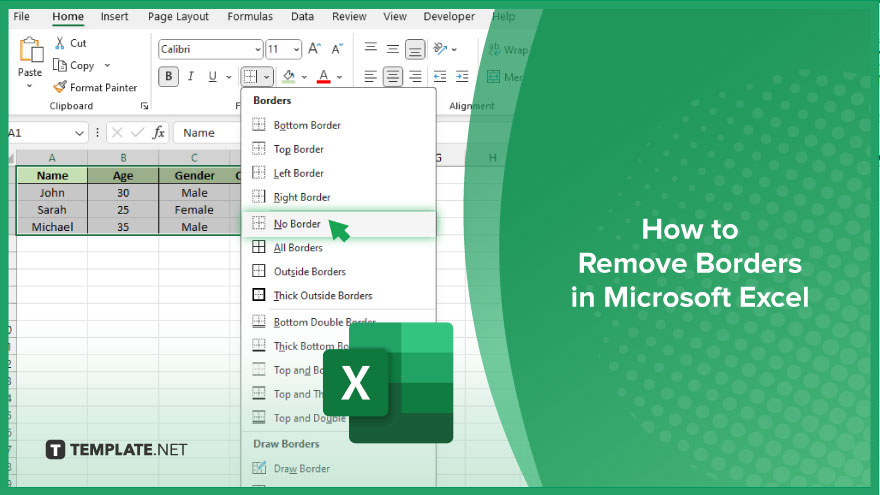Open the Developer tab
Viewport: 880px width, 495px height.
(449, 16)
